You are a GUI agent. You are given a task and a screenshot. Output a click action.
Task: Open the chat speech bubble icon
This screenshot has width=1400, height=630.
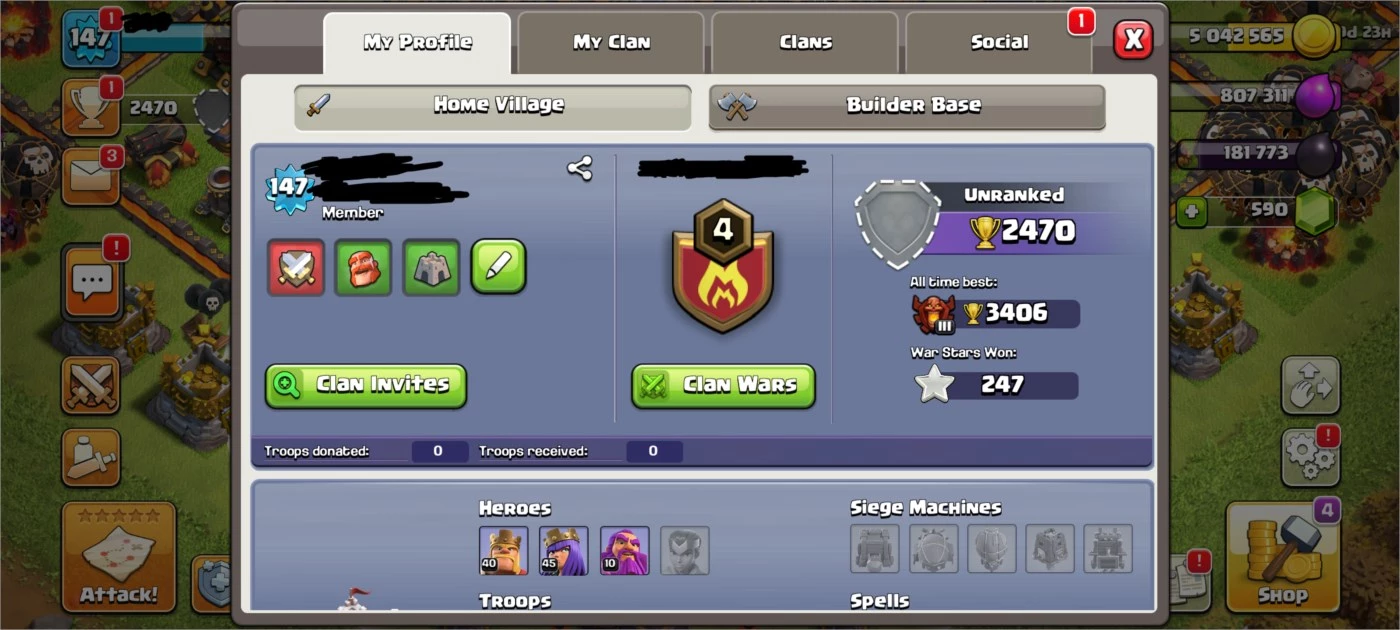94,282
